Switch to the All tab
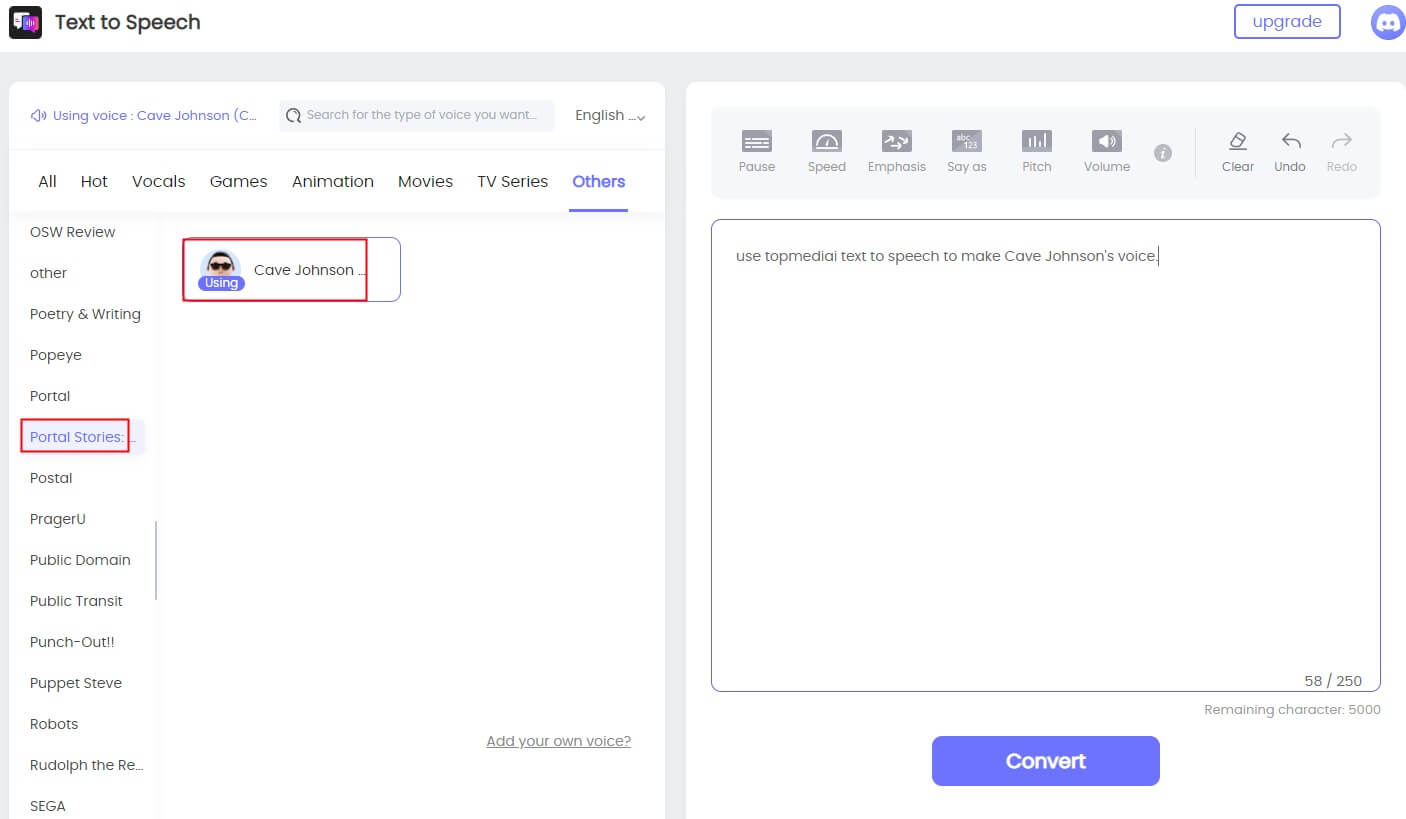 coord(47,181)
